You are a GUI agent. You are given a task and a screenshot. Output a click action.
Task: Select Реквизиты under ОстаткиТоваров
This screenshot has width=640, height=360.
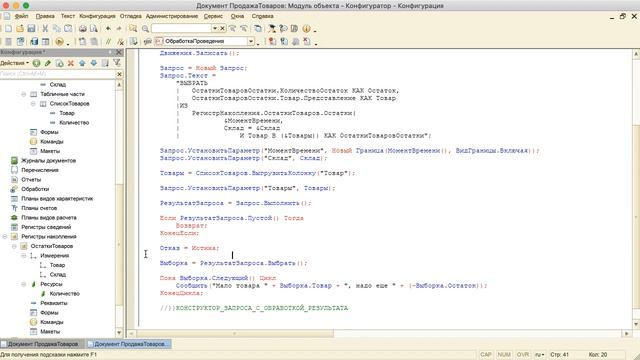(x=53, y=303)
